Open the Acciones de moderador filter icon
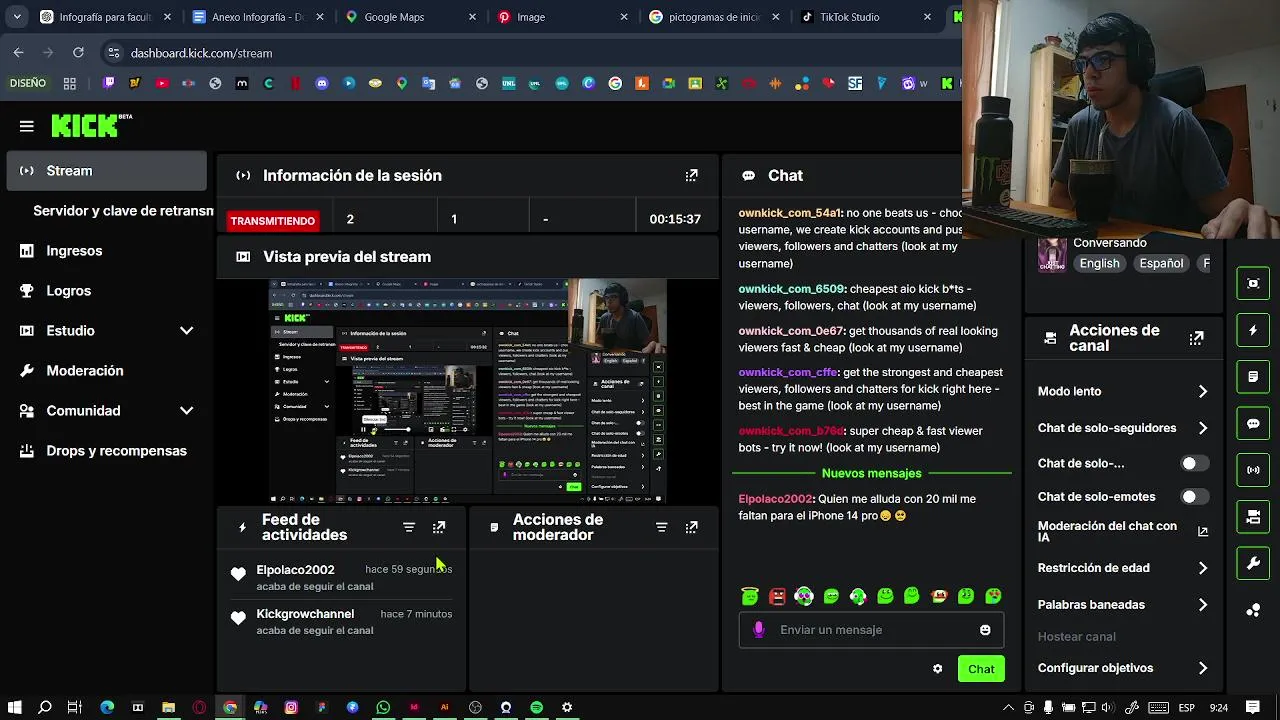 [x=661, y=527]
